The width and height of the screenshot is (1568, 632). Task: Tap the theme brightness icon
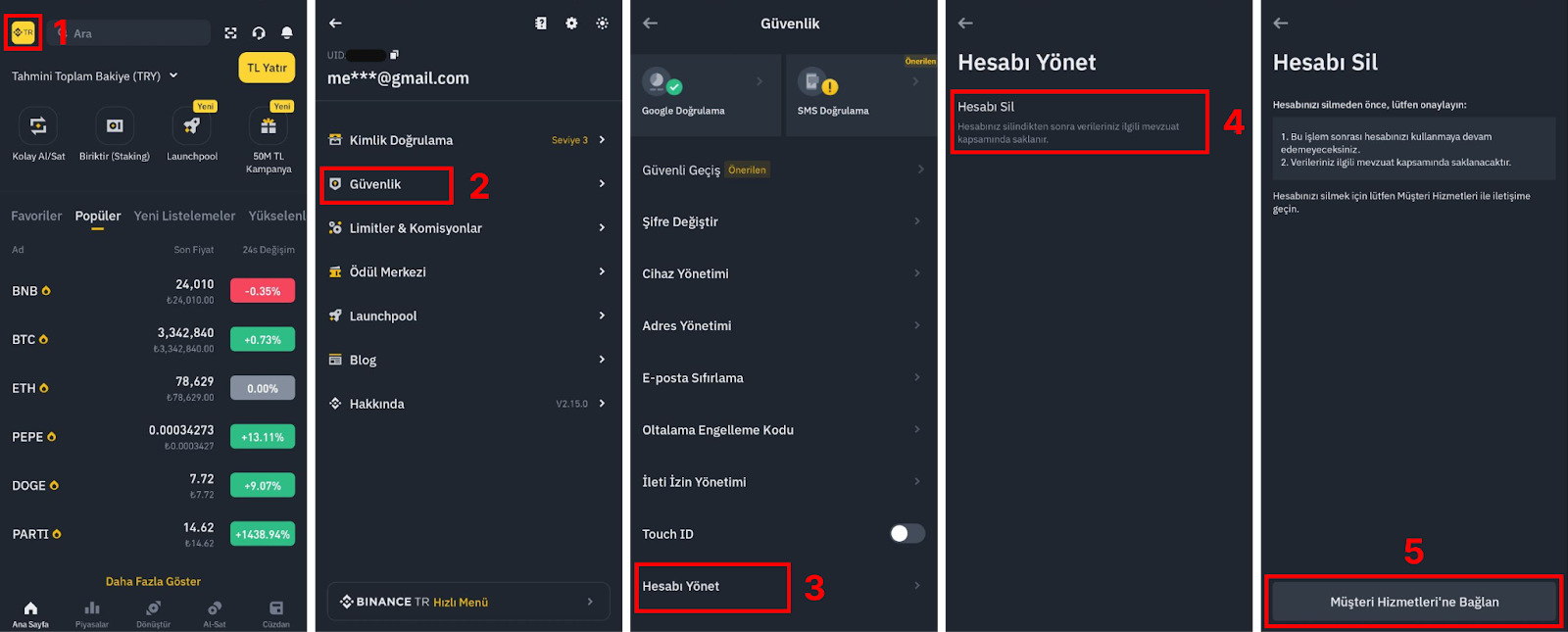[603, 24]
